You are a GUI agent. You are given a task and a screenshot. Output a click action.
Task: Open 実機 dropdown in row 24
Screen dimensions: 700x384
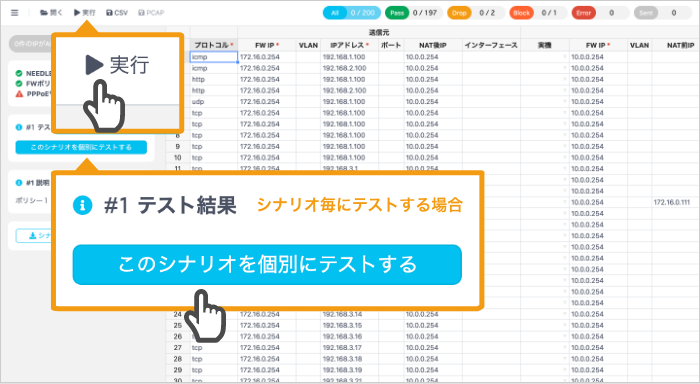(565, 314)
